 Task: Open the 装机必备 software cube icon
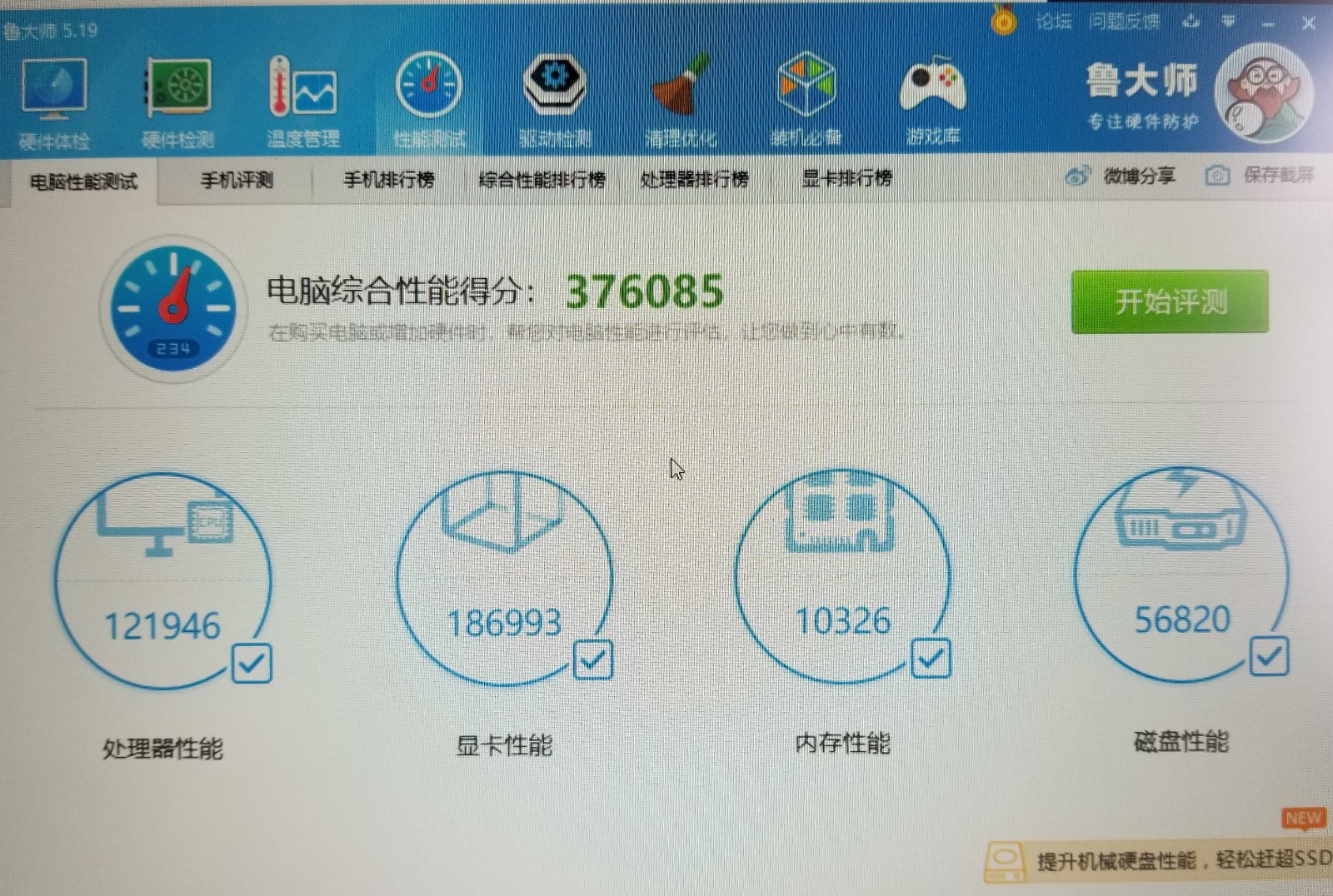[x=806, y=102]
